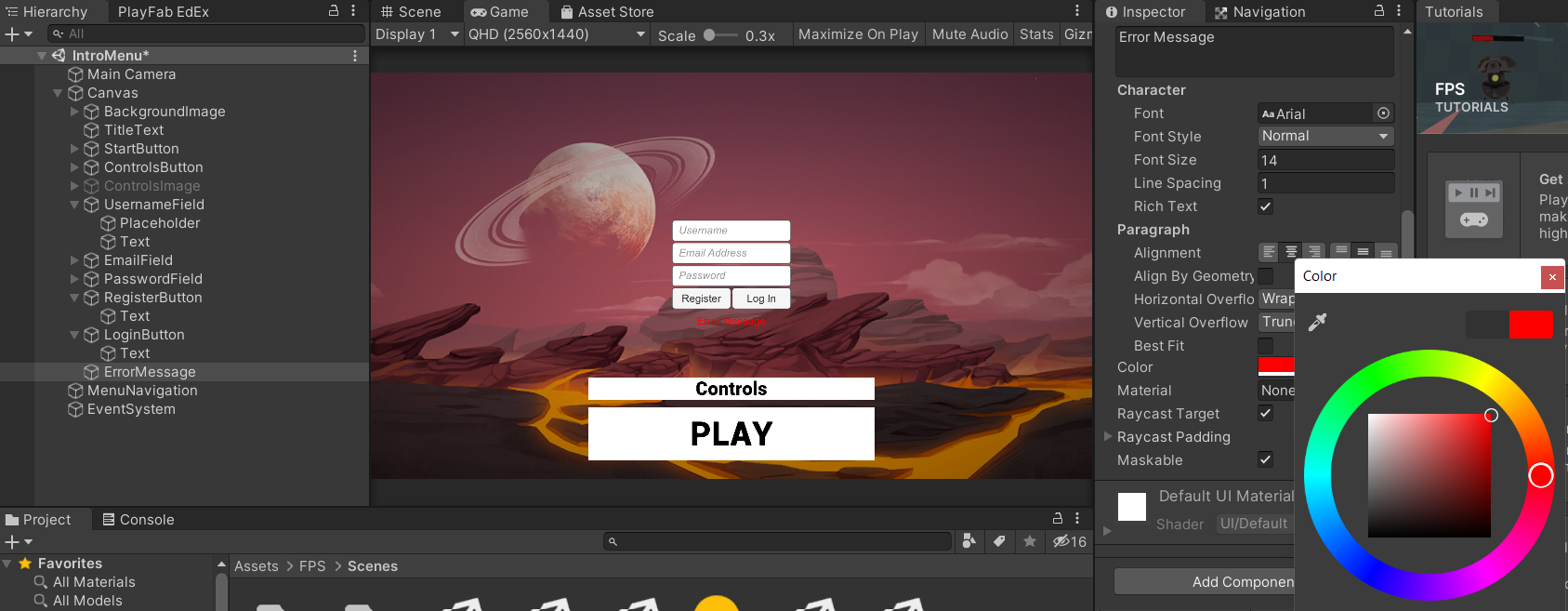Viewport: 1568px width, 611px height.
Task: Click the Font Size field showing 14
Action: click(1325, 160)
